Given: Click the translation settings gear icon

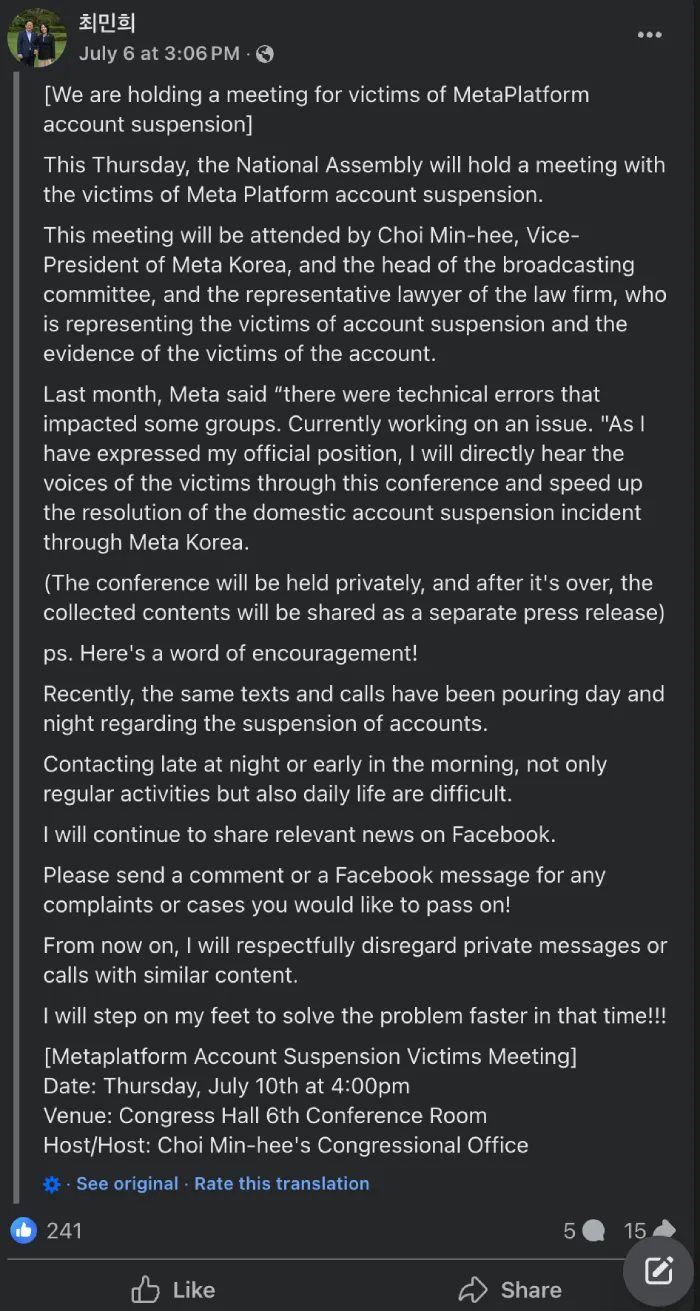Looking at the screenshot, I should [52, 1184].
